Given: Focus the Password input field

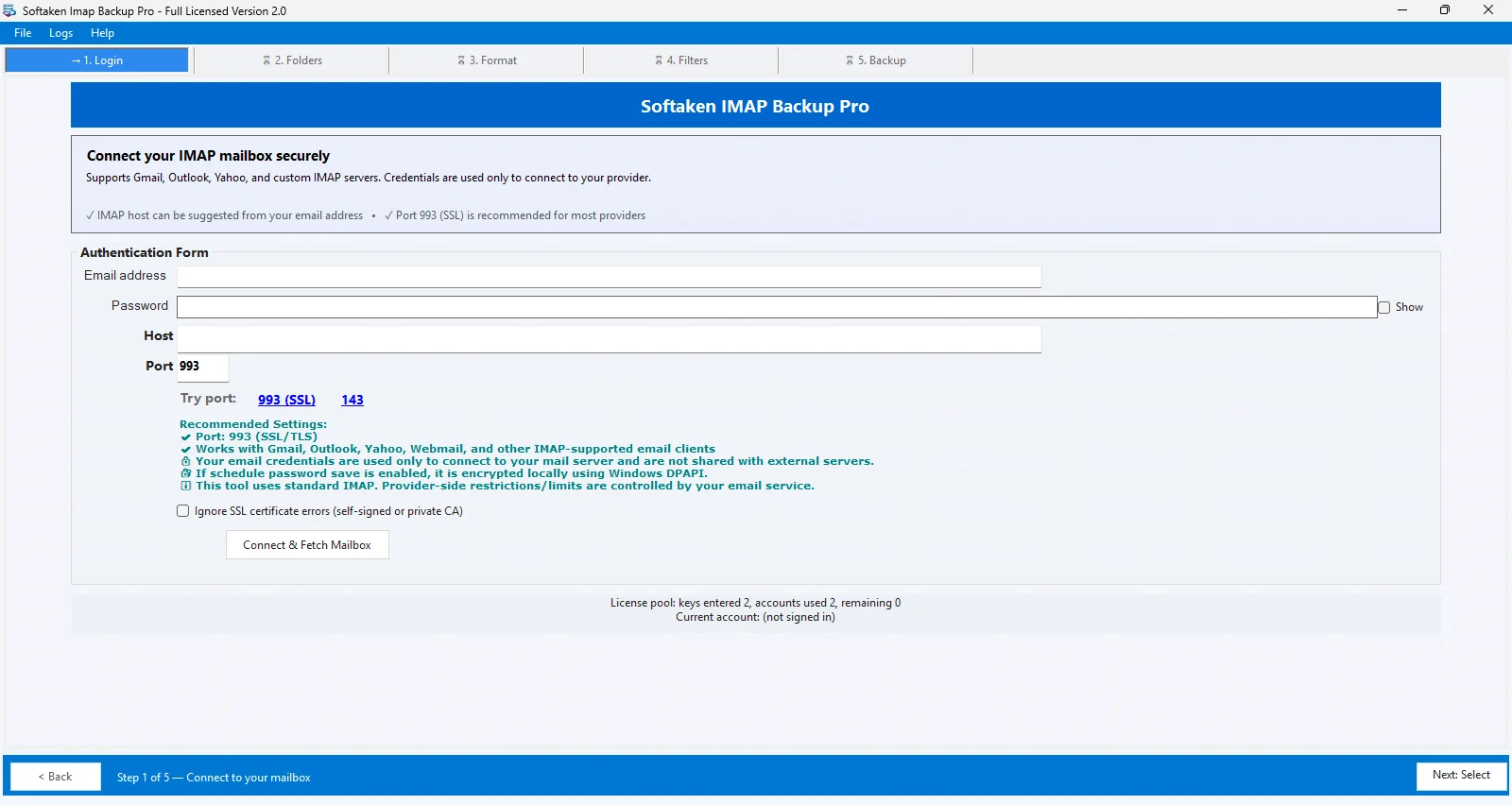Looking at the screenshot, I should point(777,307).
